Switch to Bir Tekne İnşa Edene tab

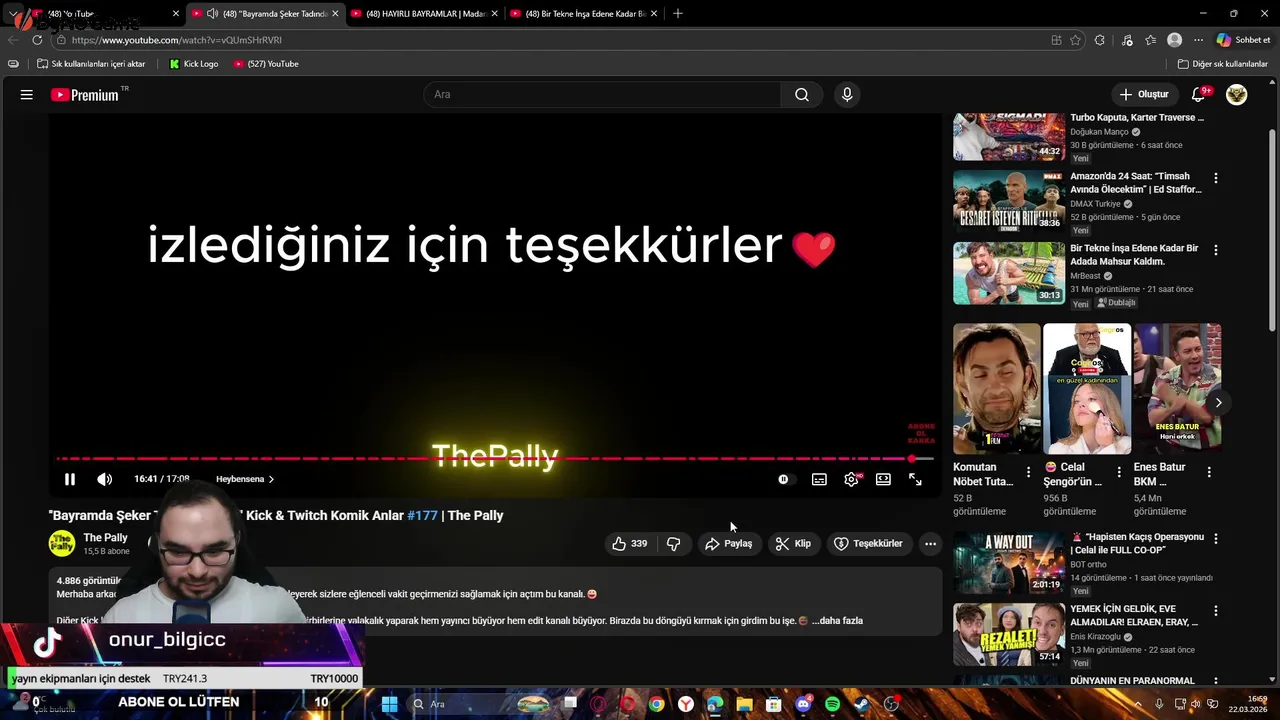click(x=583, y=14)
